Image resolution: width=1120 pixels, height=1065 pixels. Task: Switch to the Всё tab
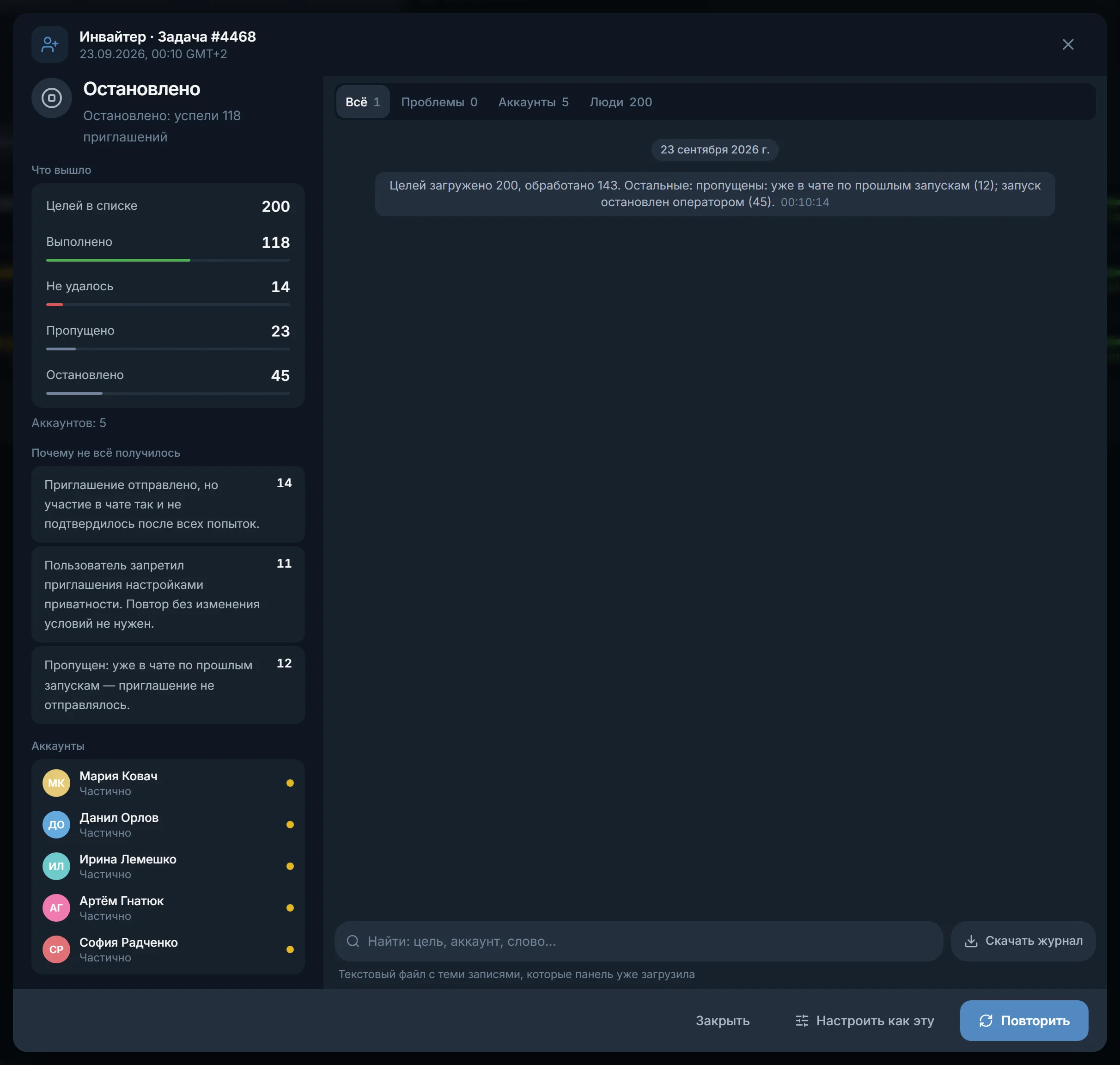click(x=363, y=102)
